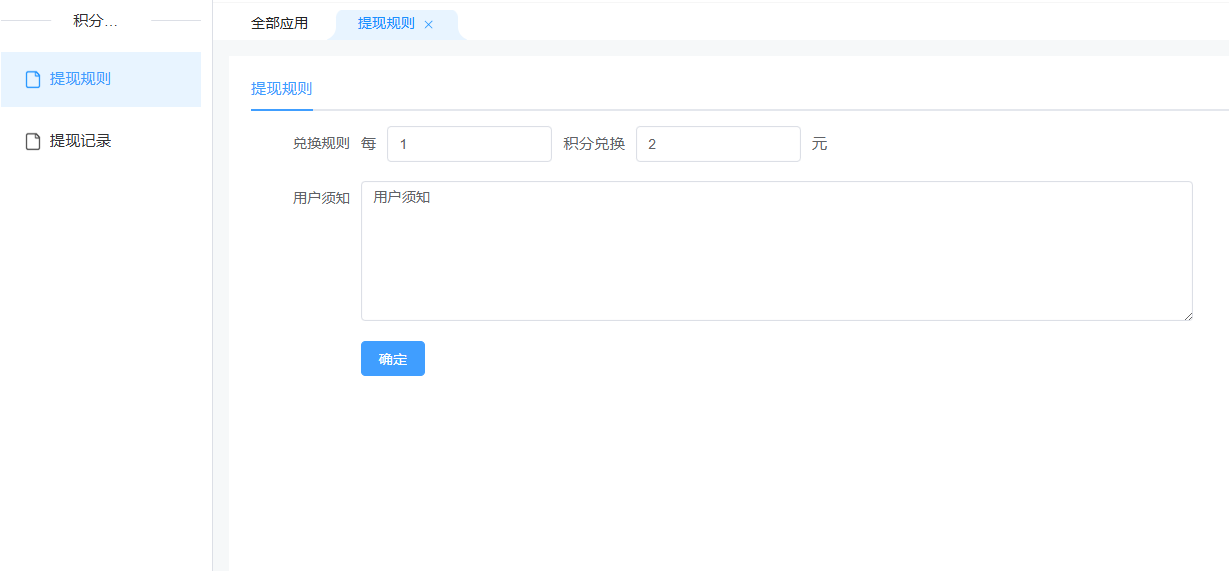Click the 每 text before first input

pos(369,144)
